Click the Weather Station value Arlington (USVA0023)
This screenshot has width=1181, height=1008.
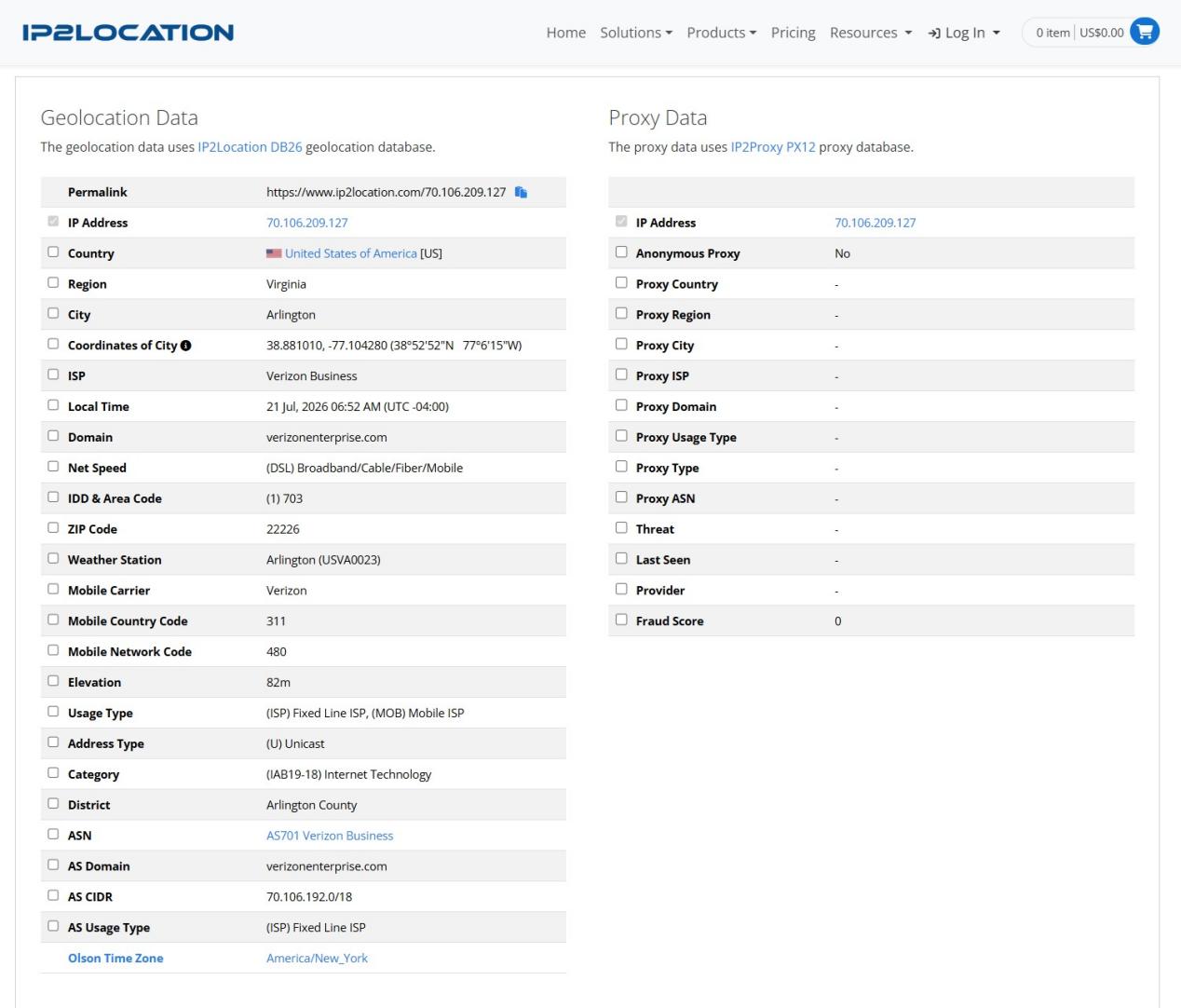coord(323,560)
